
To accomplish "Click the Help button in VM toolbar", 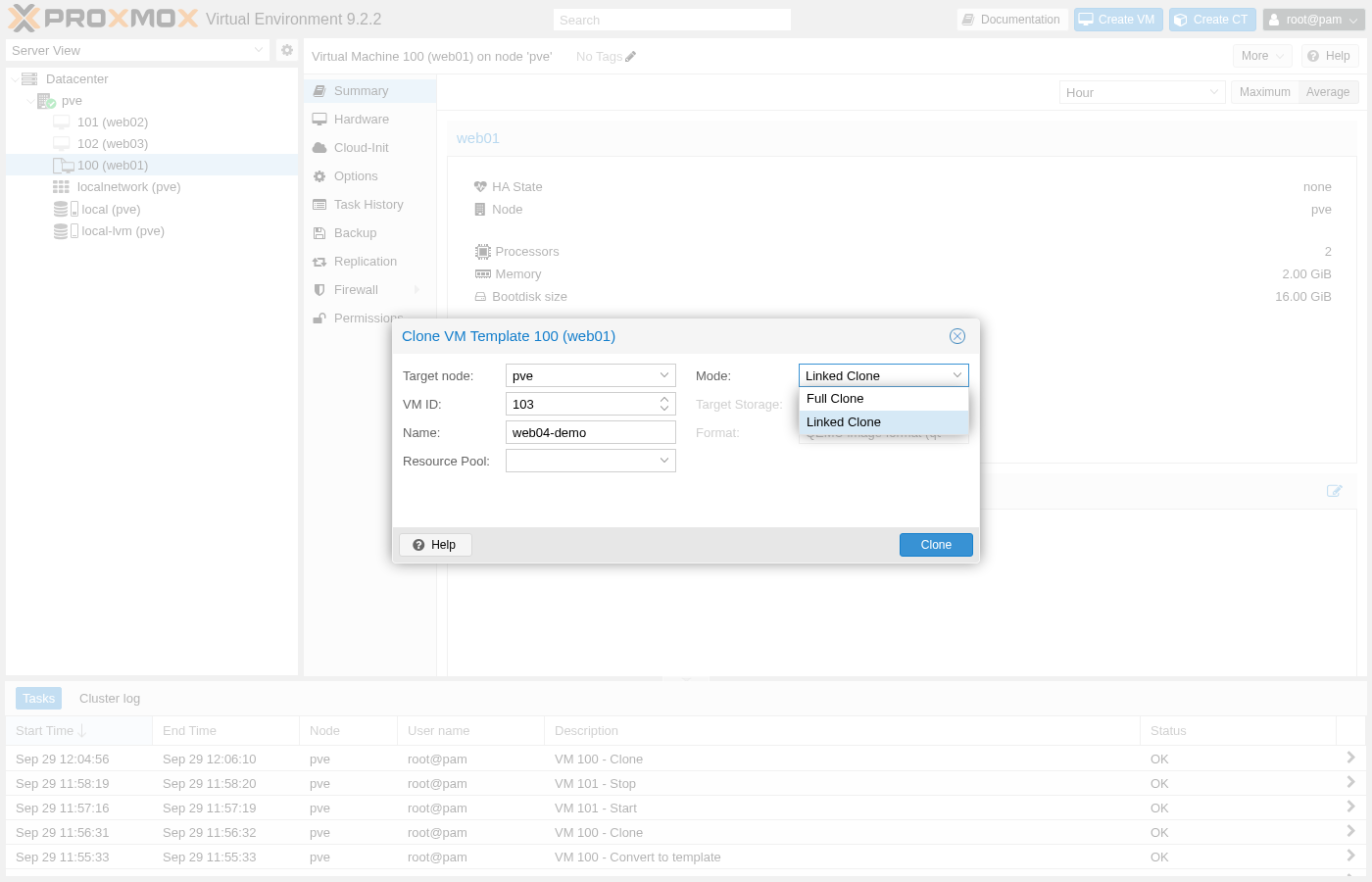I will [x=1330, y=56].
